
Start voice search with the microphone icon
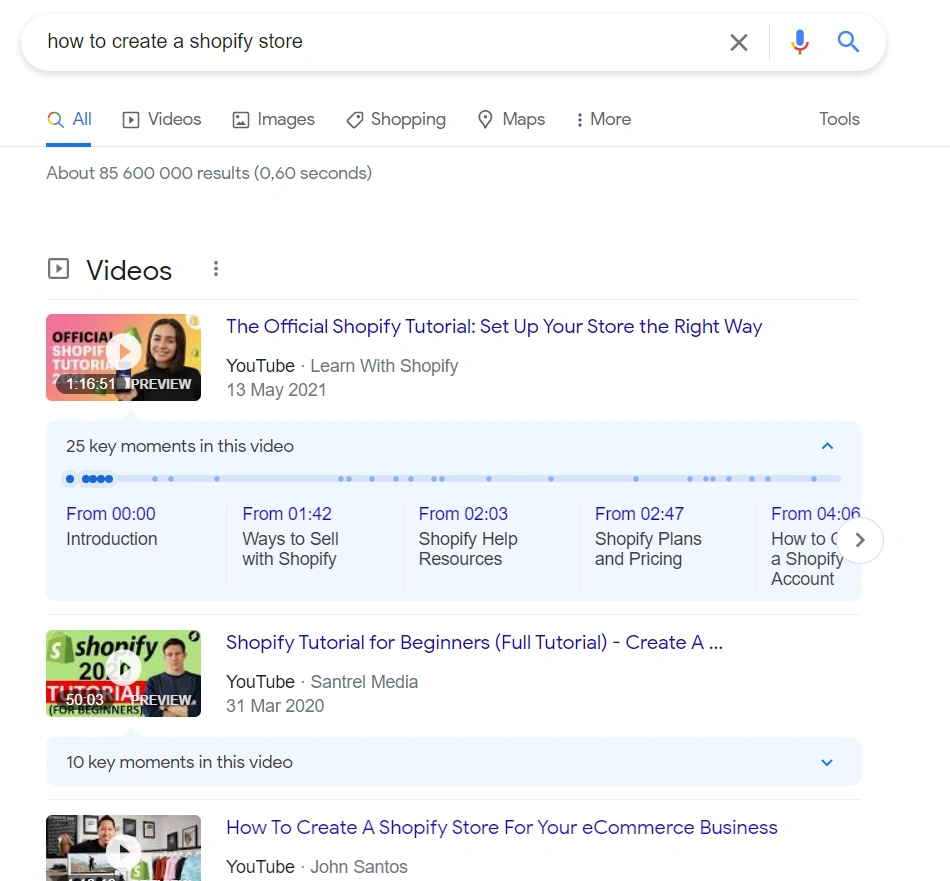point(800,42)
